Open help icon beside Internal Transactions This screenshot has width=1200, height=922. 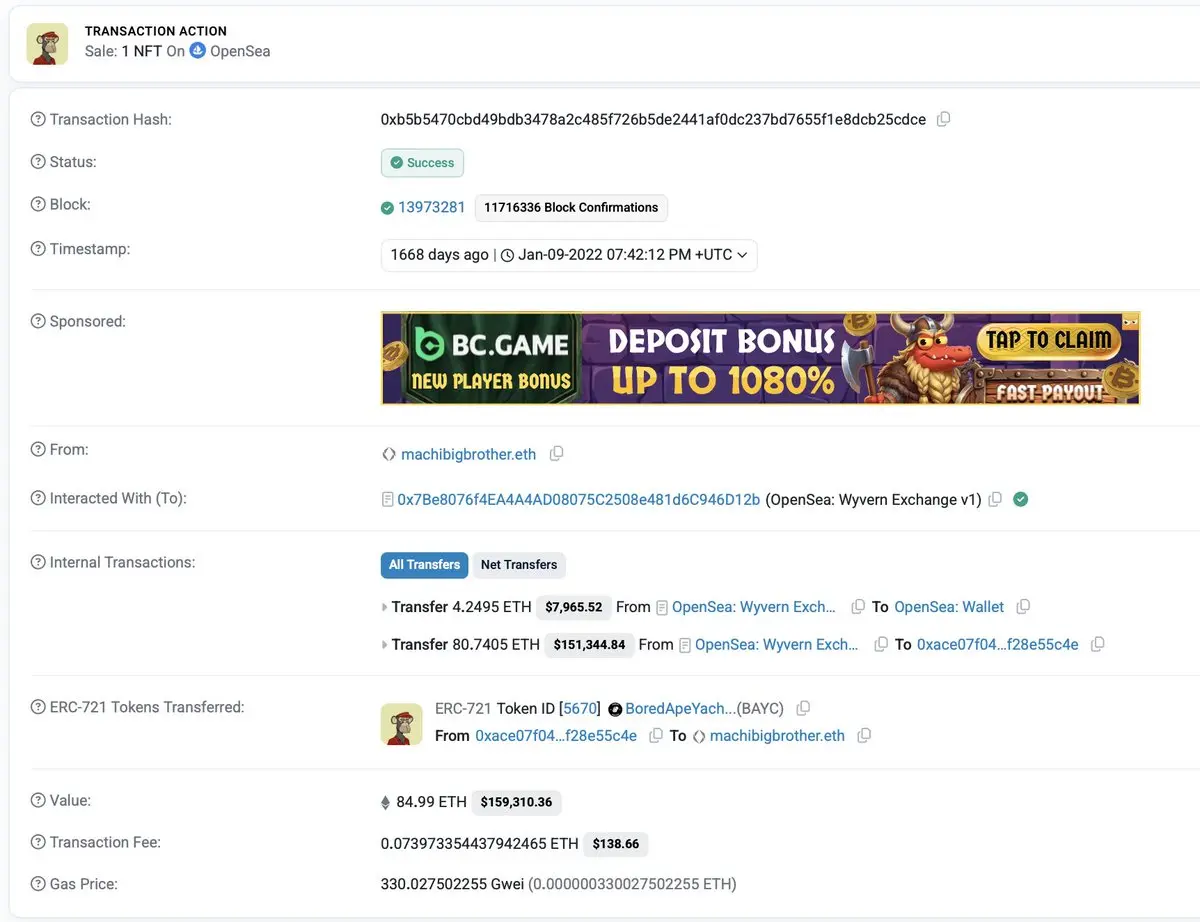(x=38, y=563)
